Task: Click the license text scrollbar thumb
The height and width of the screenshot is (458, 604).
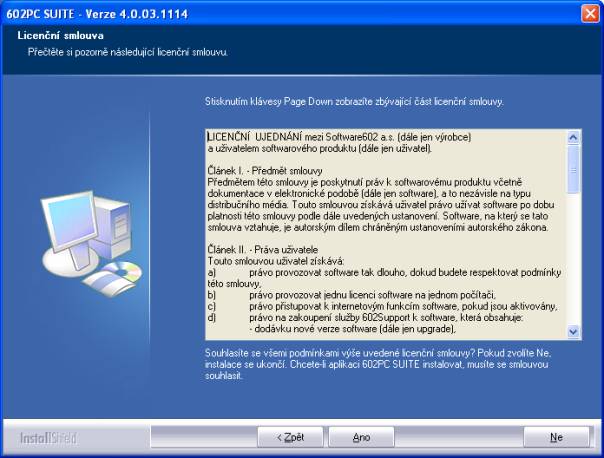Action: pyautogui.click(x=573, y=168)
